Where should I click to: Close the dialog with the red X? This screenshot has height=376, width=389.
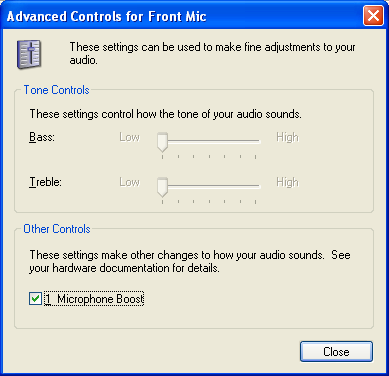(x=373, y=16)
